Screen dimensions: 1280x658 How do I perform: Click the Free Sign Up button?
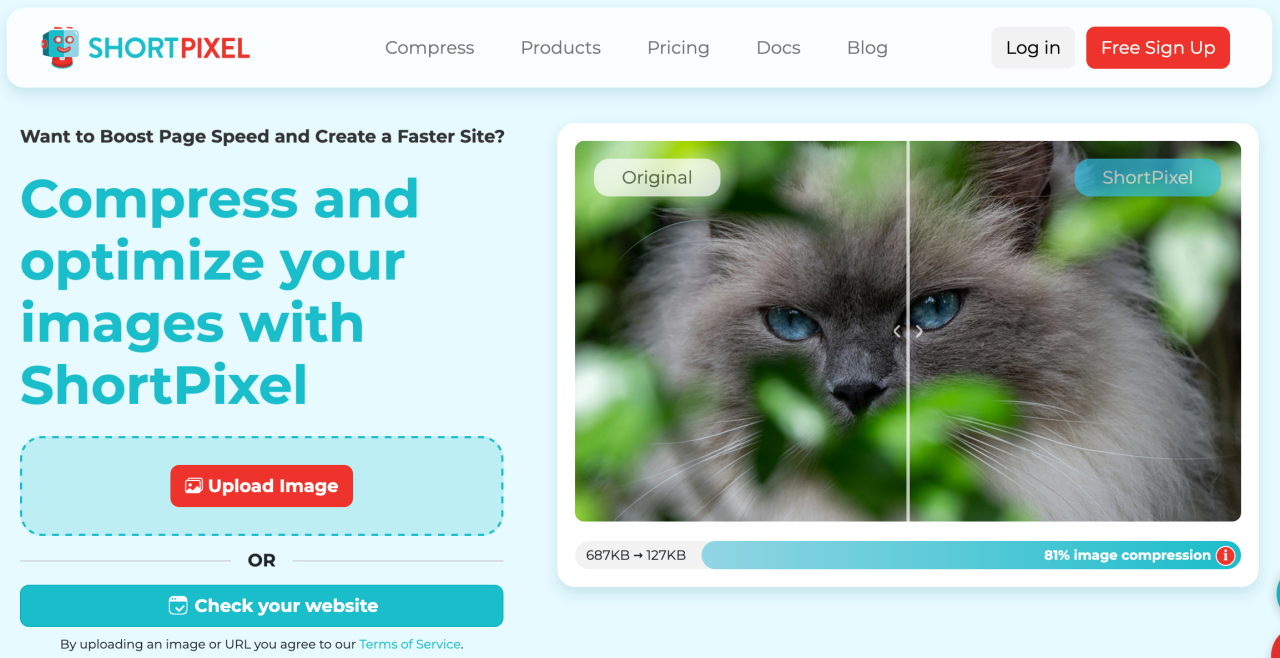pos(1158,48)
